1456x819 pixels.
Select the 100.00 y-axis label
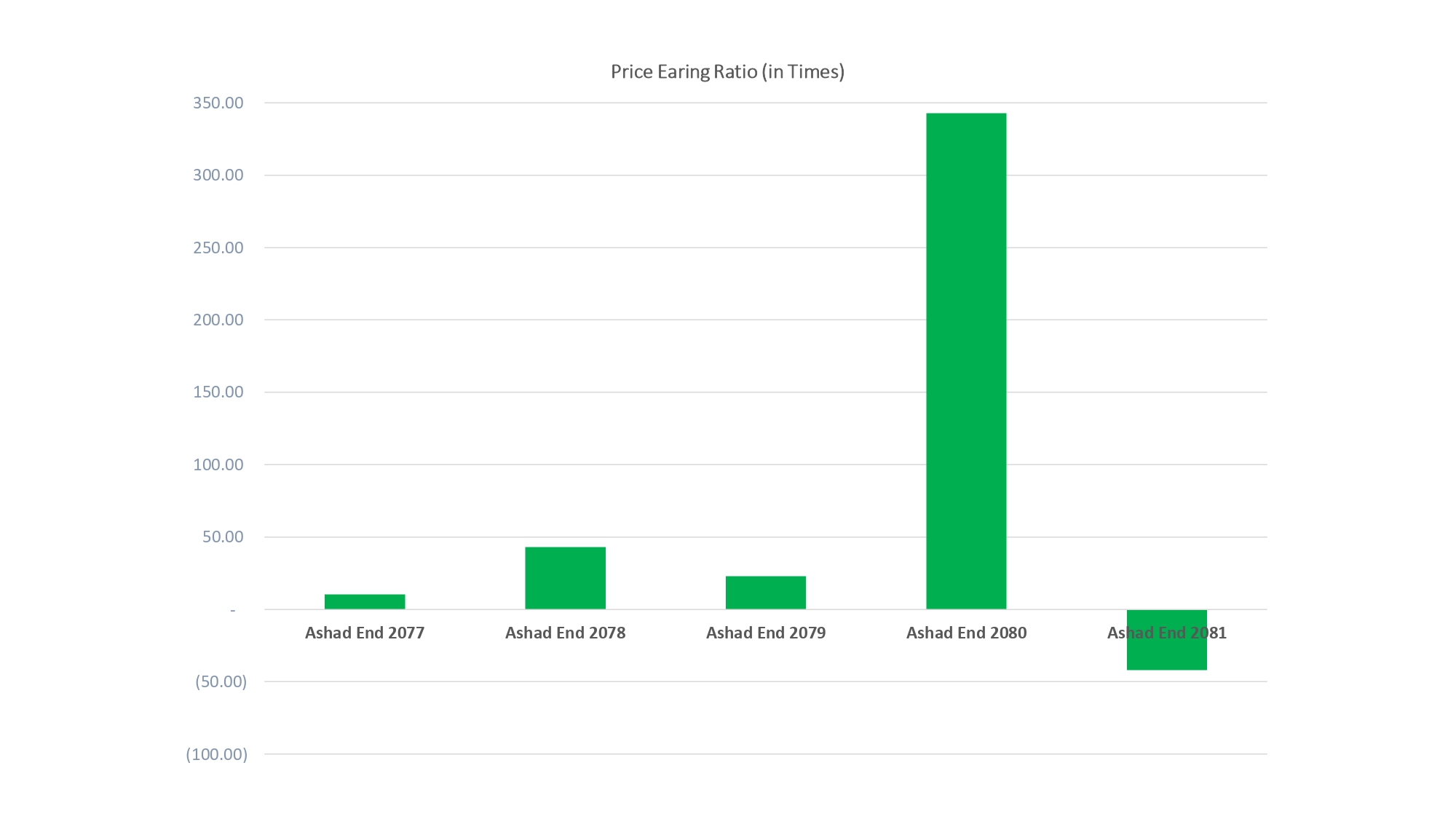tap(218, 465)
